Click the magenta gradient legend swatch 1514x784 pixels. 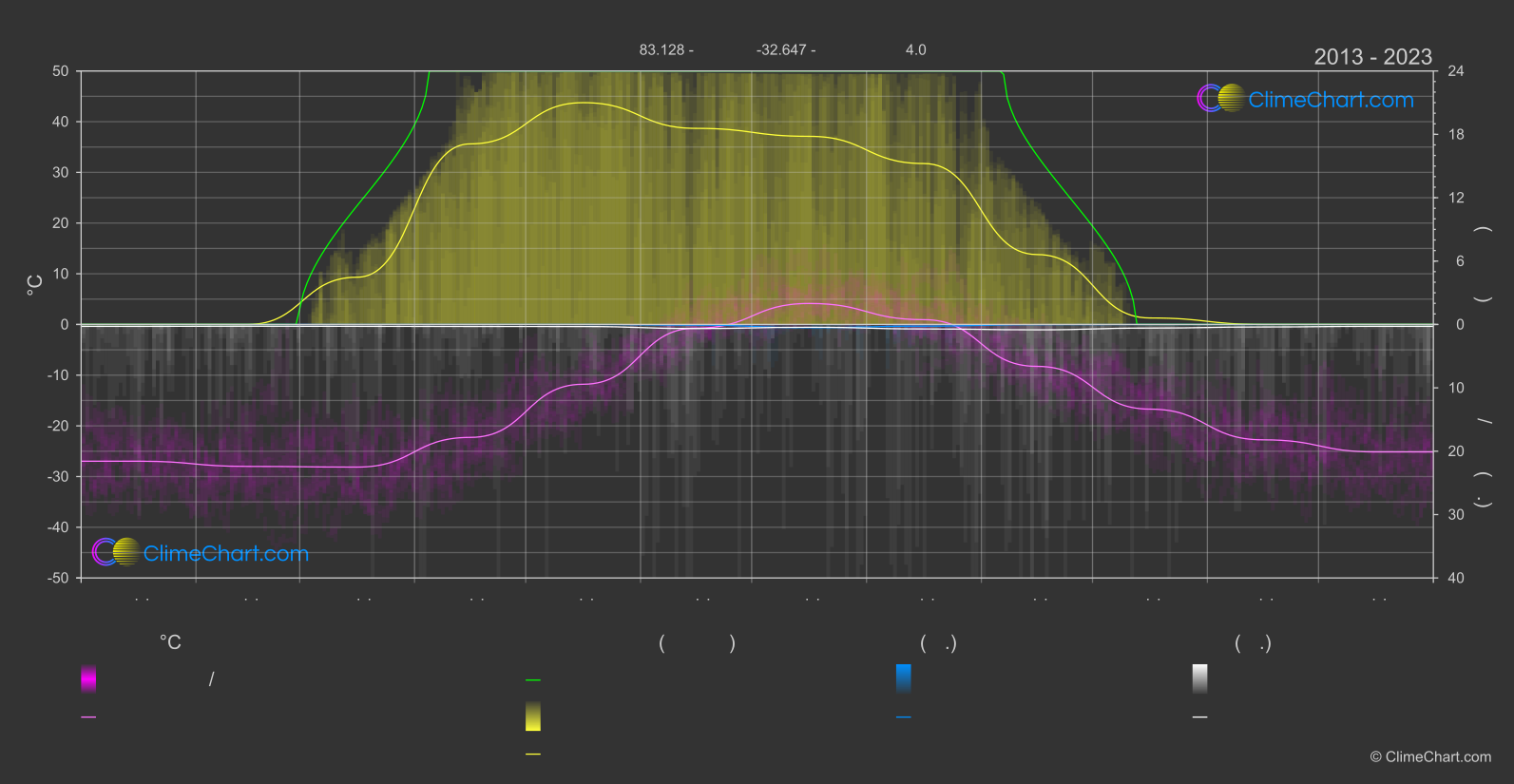click(x=88, y=679)
